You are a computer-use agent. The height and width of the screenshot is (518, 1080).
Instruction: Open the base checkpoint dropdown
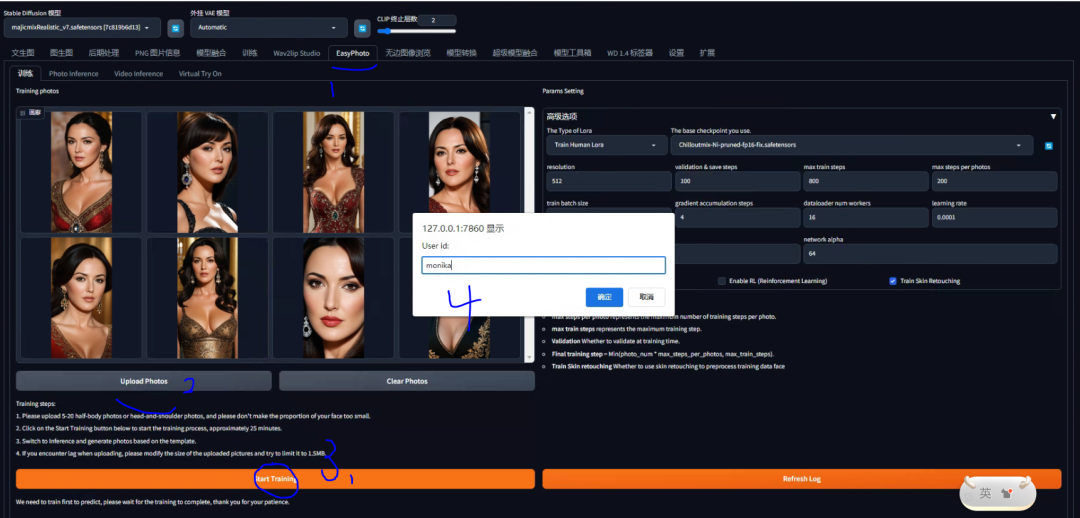pos(851,145)
